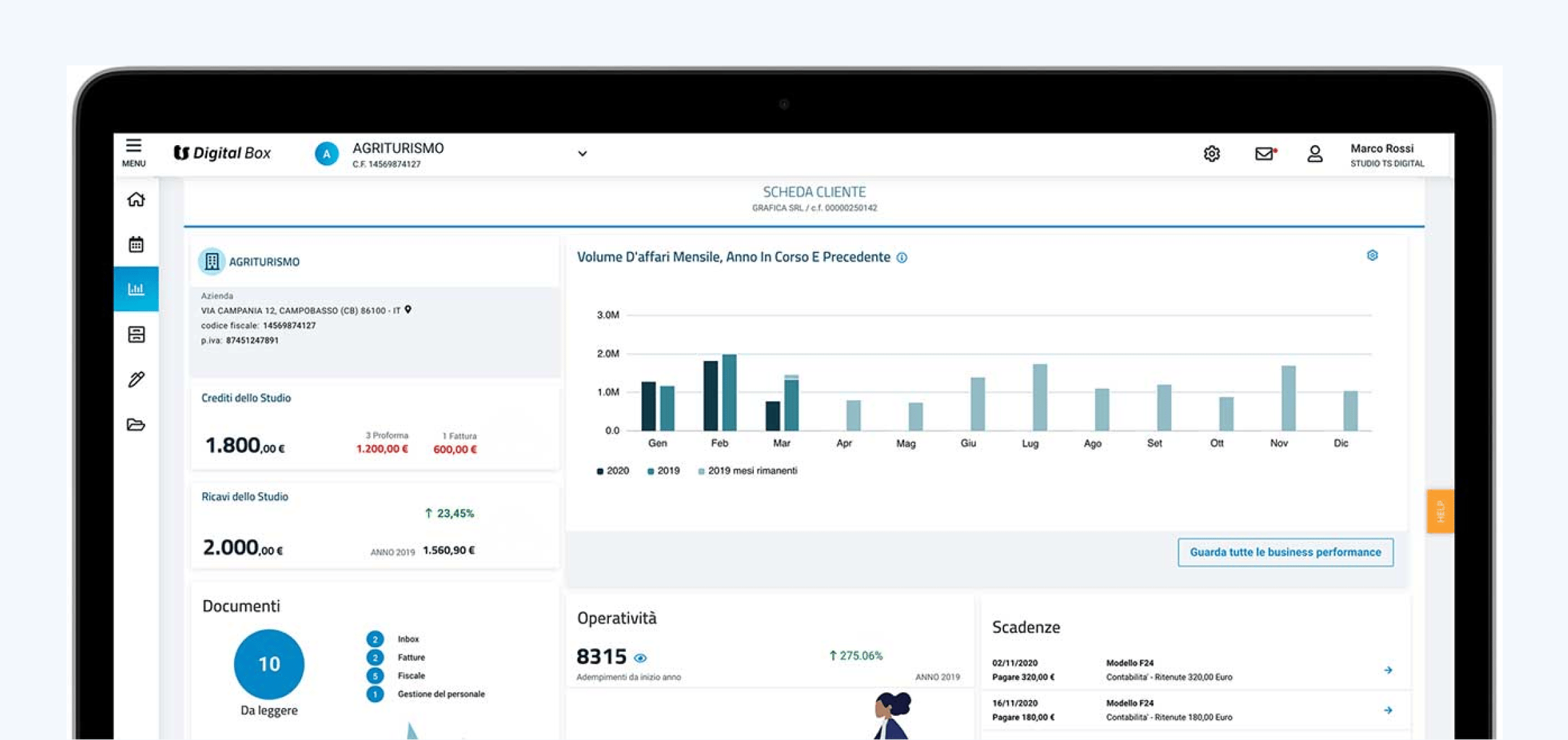Click the Digital Box logo
Viewport: 1568px width, 740px height.
coord(222,153)
